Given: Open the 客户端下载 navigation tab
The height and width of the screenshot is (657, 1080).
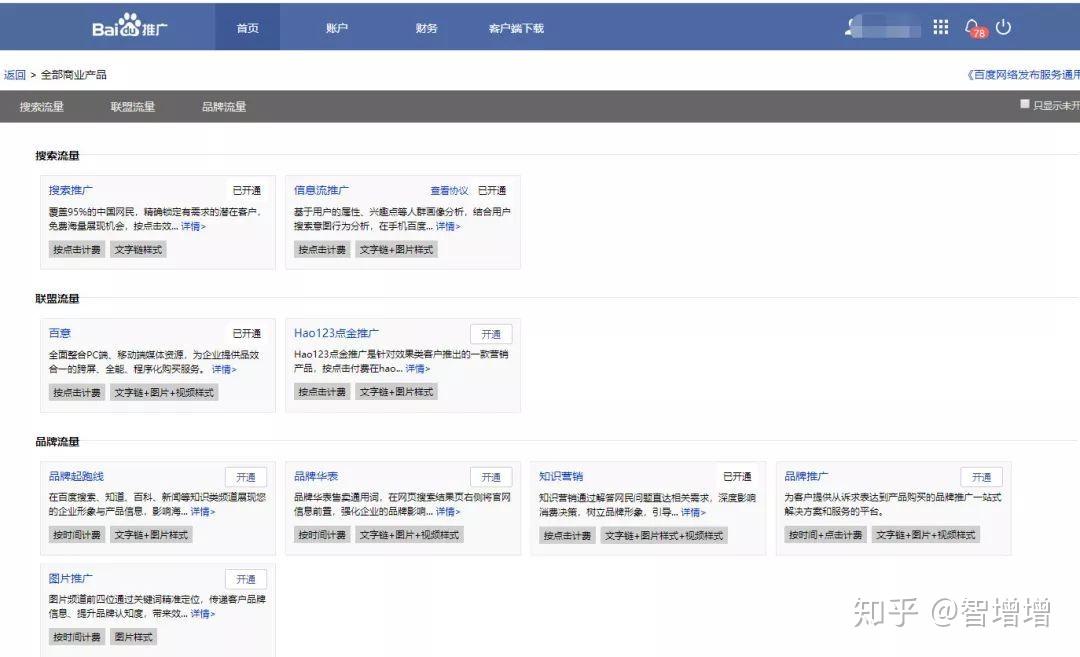Looking at the screenshot, I should point(516,28).
